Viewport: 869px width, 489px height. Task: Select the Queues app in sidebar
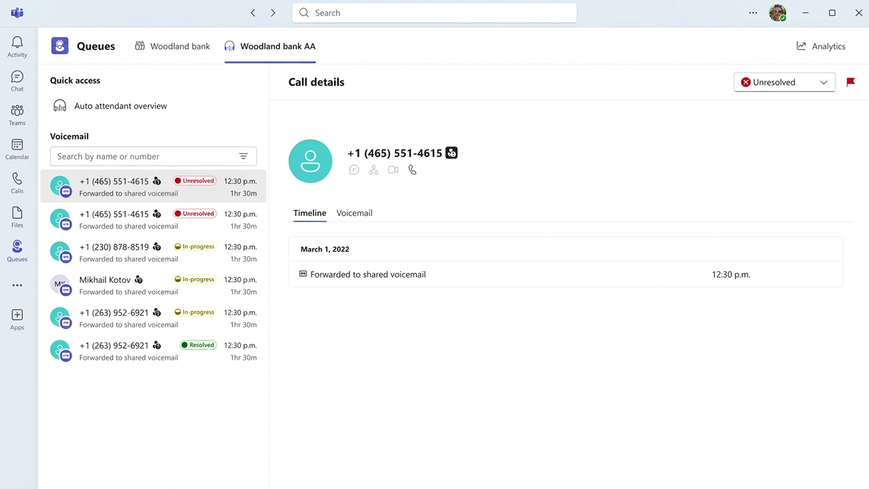[x=17, y=251]
